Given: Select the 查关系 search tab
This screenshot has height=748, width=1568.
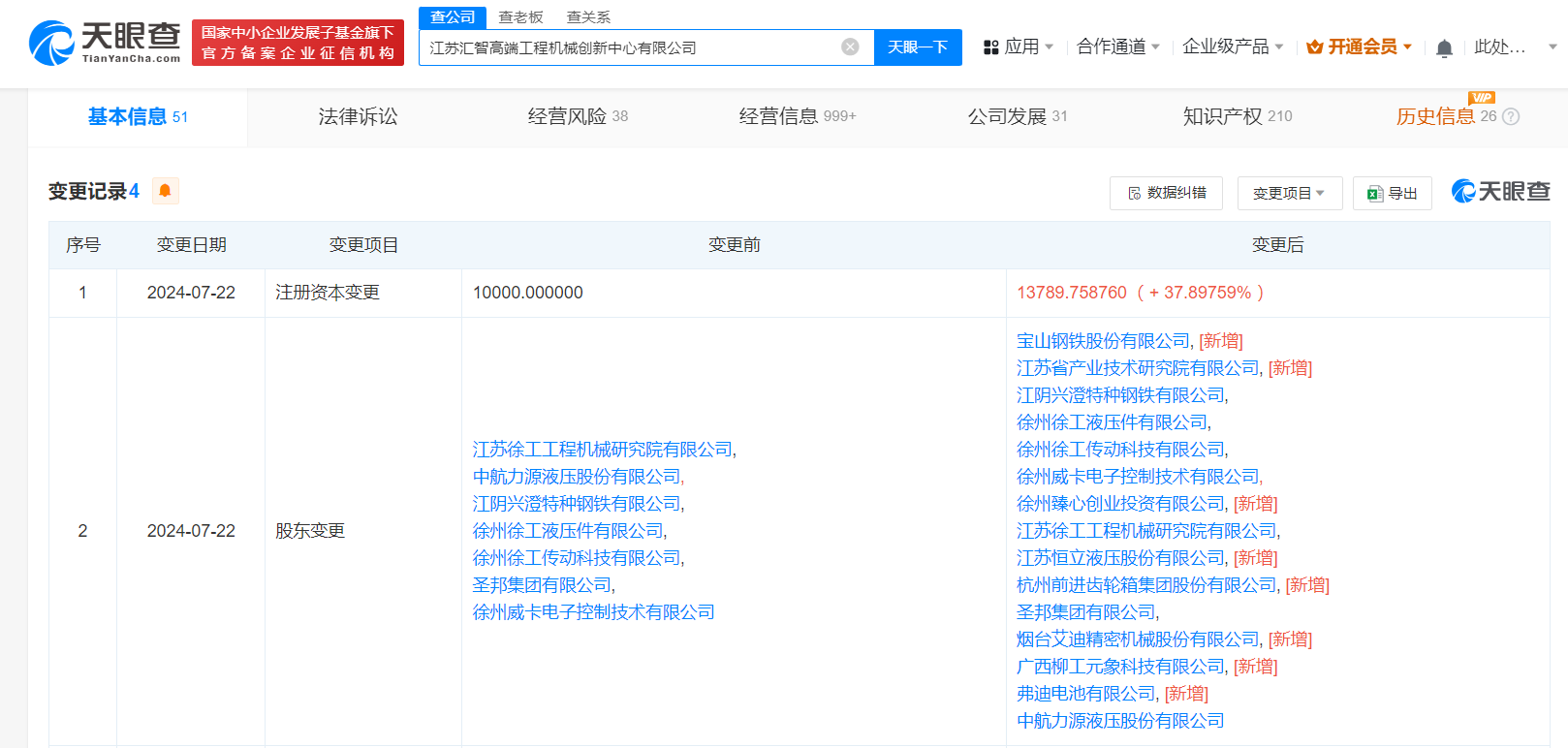Looking at the screenshot, I should click(x=588, y=17).
